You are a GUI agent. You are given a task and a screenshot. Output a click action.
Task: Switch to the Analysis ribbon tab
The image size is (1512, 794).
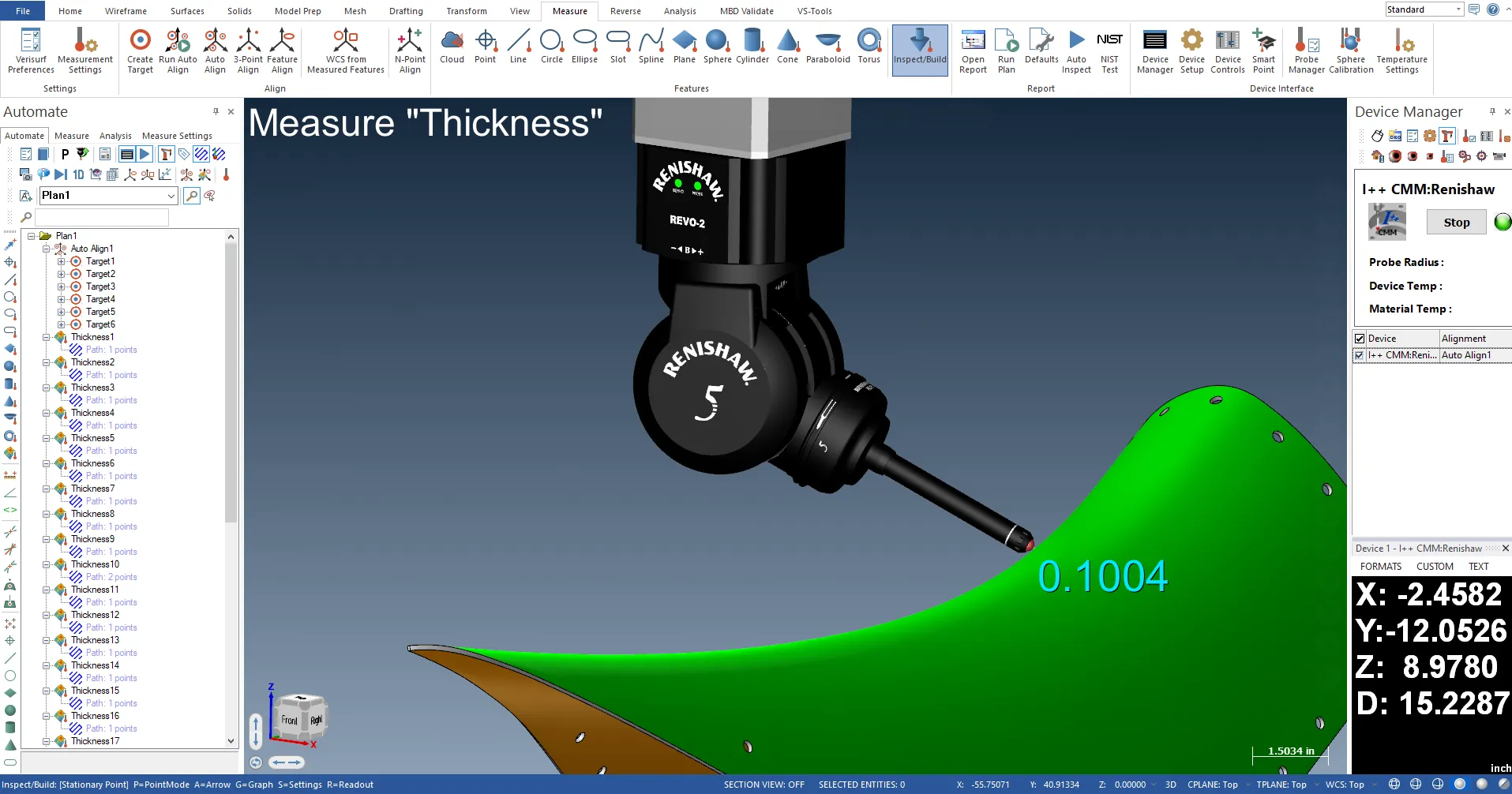[679, 11]
